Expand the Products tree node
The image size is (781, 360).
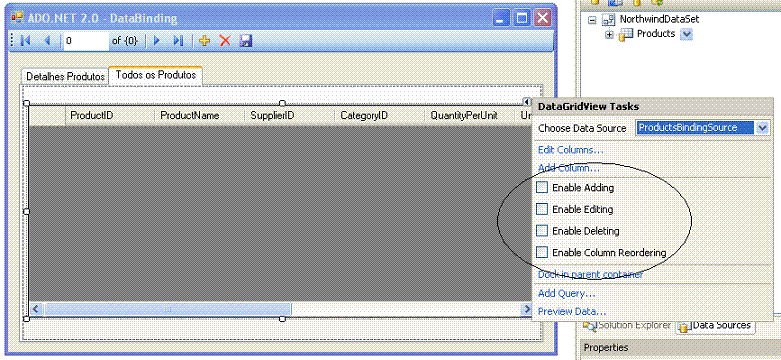(609, 35)
